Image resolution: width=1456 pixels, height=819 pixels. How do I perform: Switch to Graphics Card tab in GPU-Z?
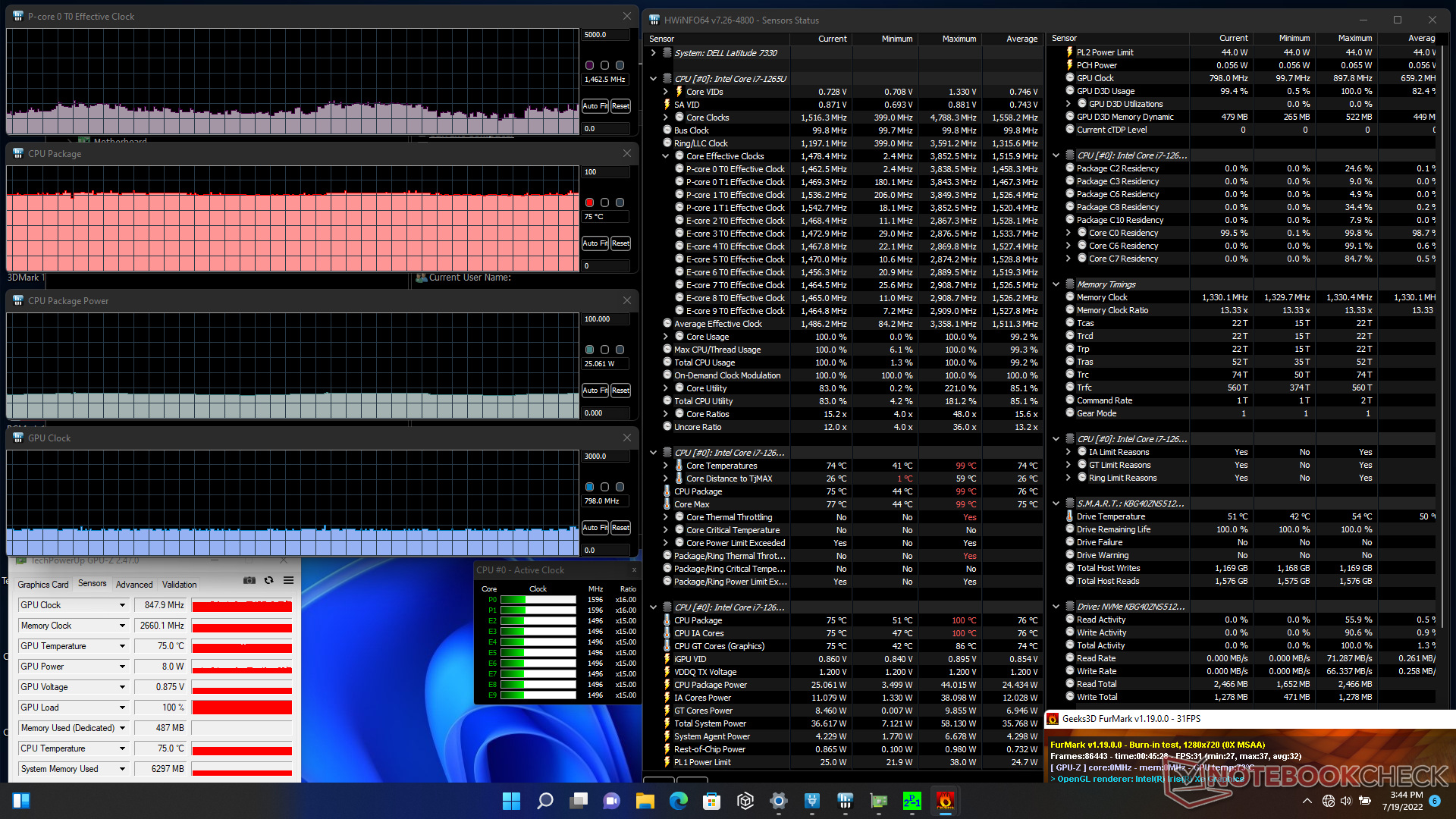click(43, 585)
